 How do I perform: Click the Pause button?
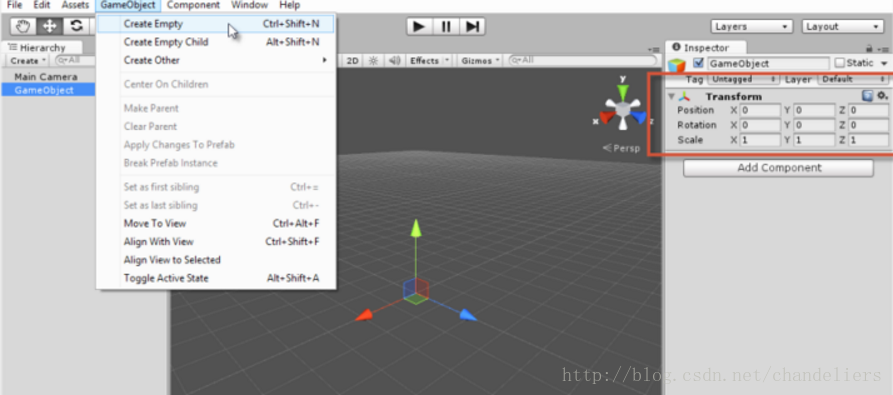[x=446, y=26]
